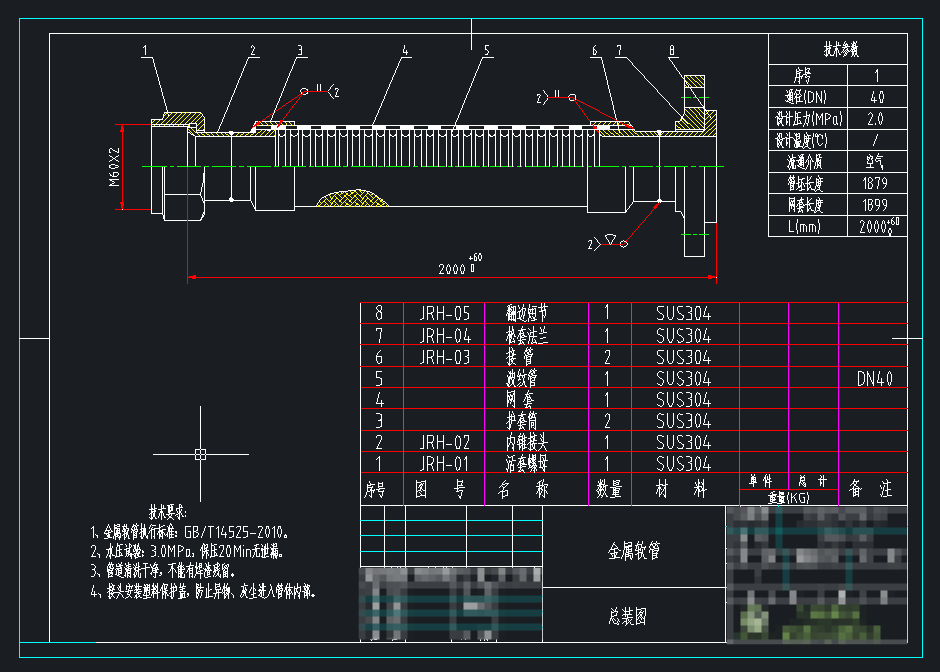The height and width of the screenshot is (672, 940).
Task: Select the 技术参数 table heading
Action: (841, 49)
